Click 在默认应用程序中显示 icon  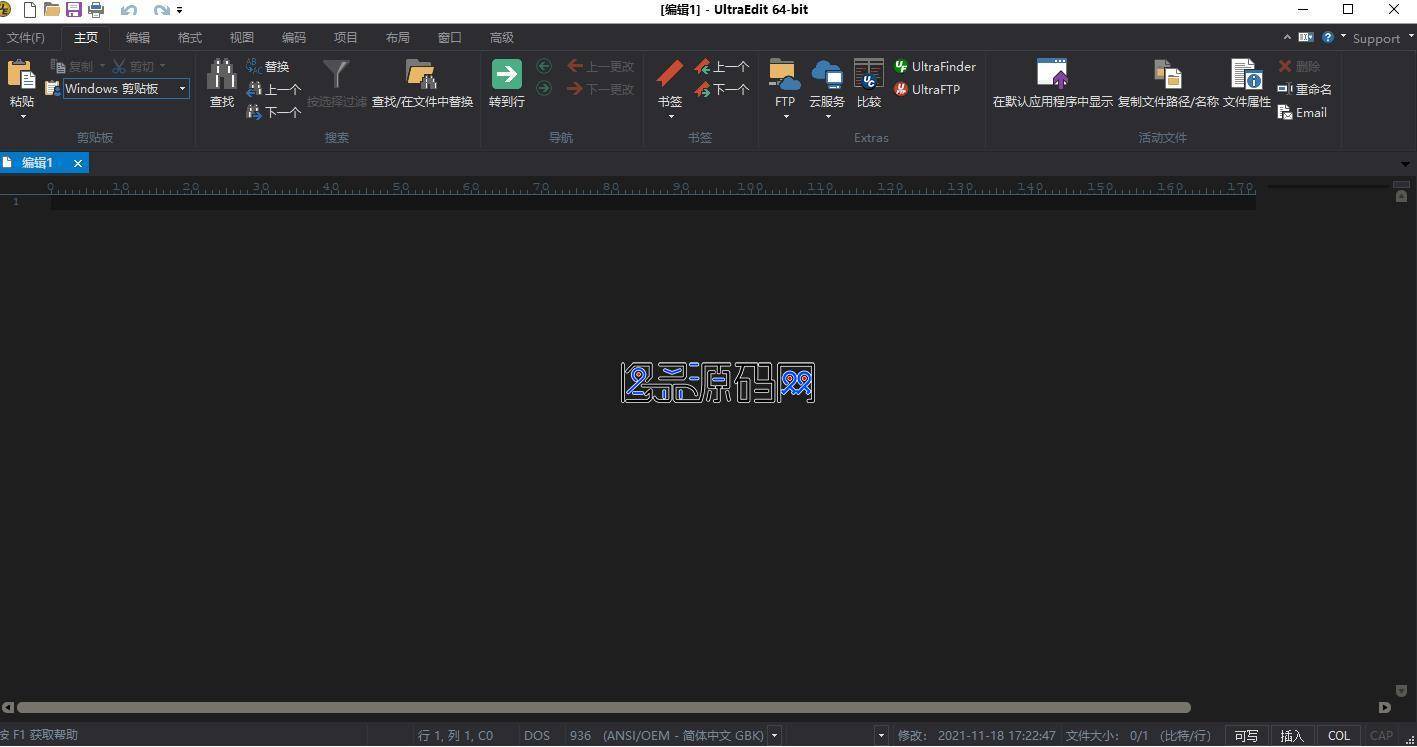1052,74
